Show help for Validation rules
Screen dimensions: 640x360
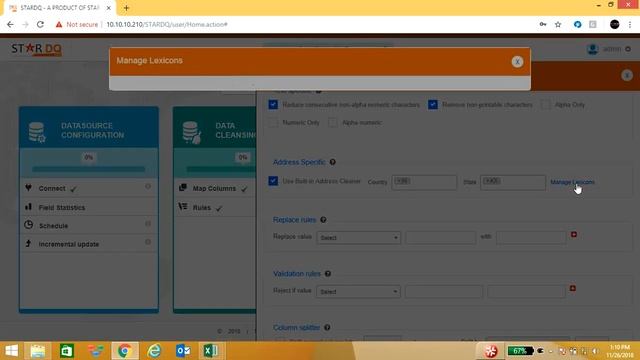[328, 273]
